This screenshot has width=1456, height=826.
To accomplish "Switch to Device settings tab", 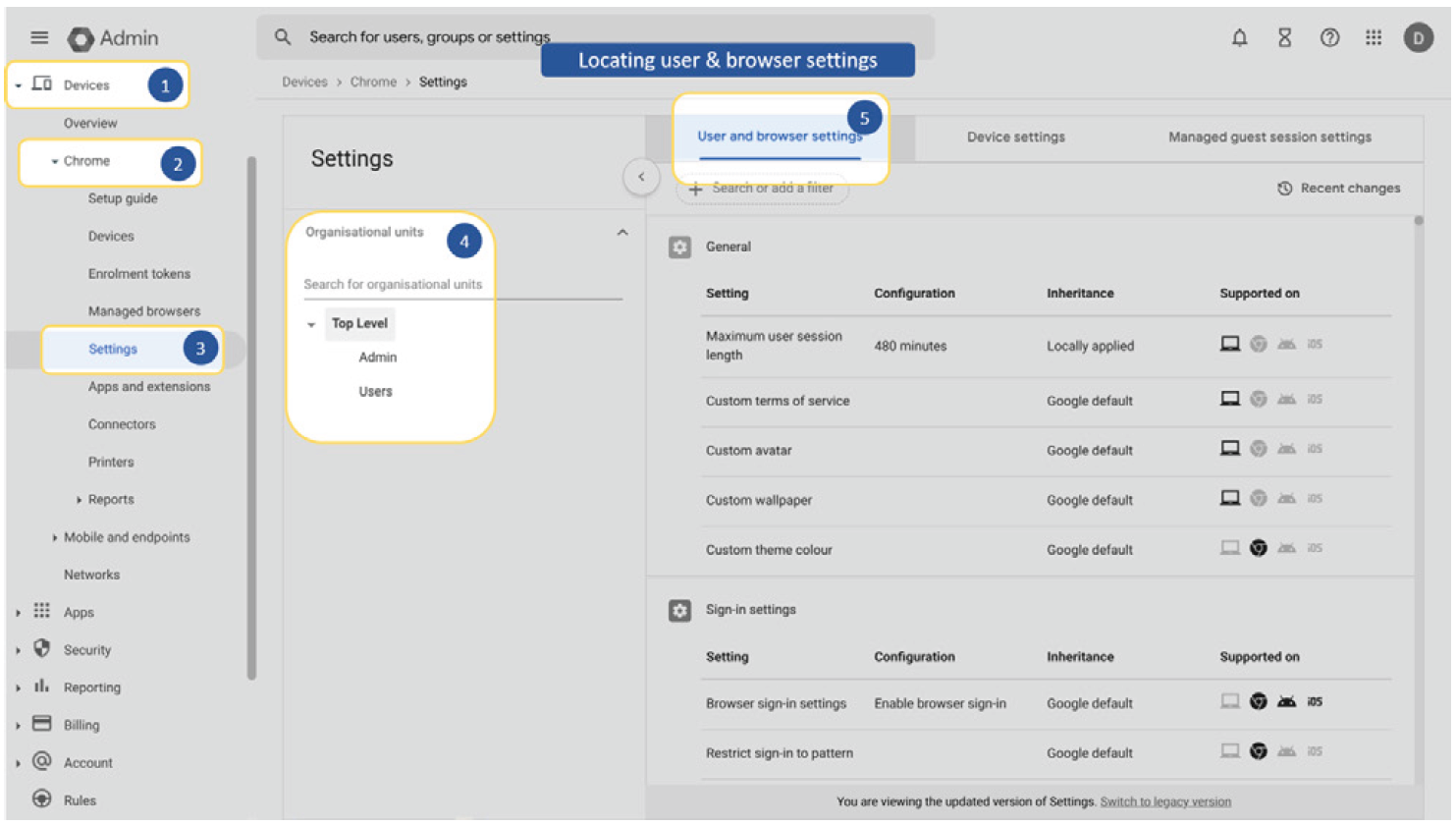I will (x=1015, y=137).
